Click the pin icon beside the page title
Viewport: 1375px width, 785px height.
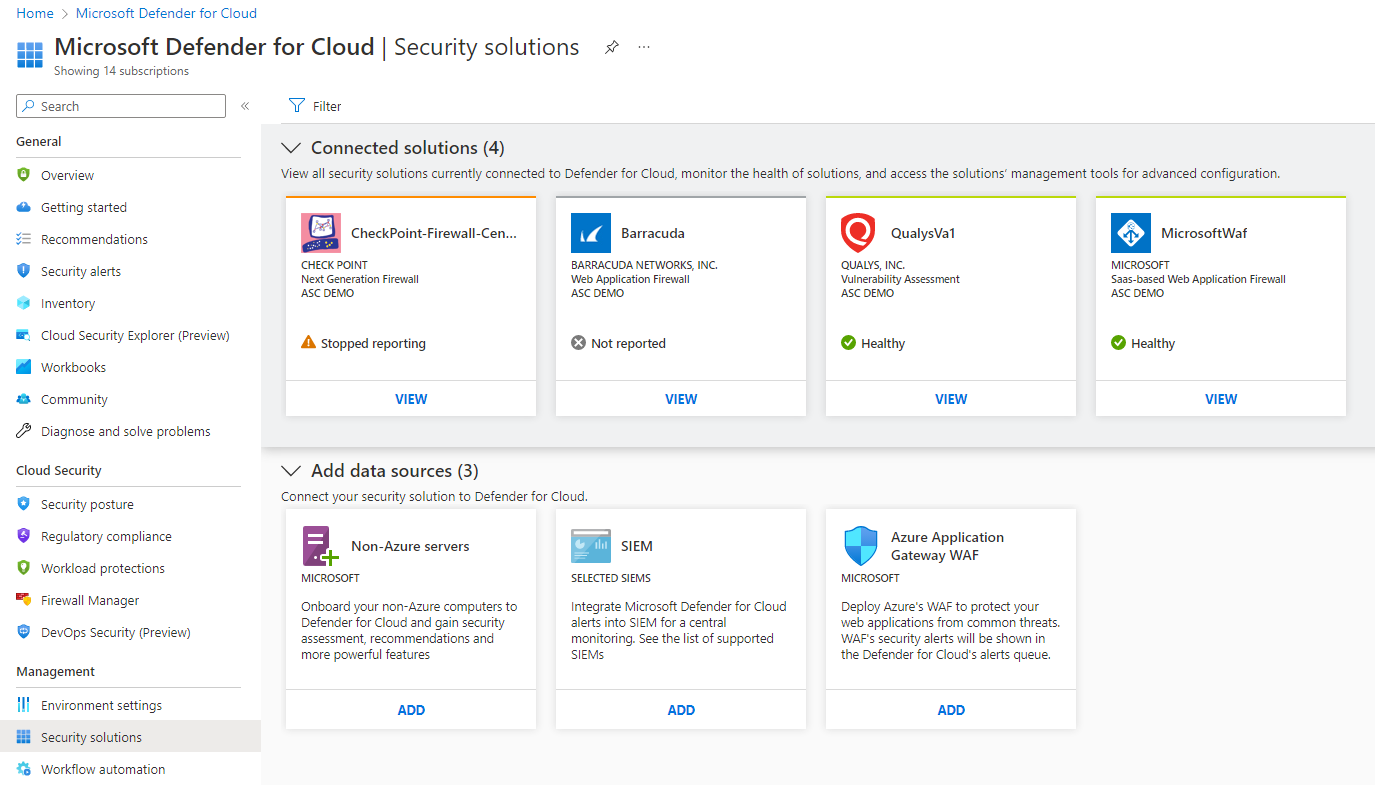click(x=612, y=47)
